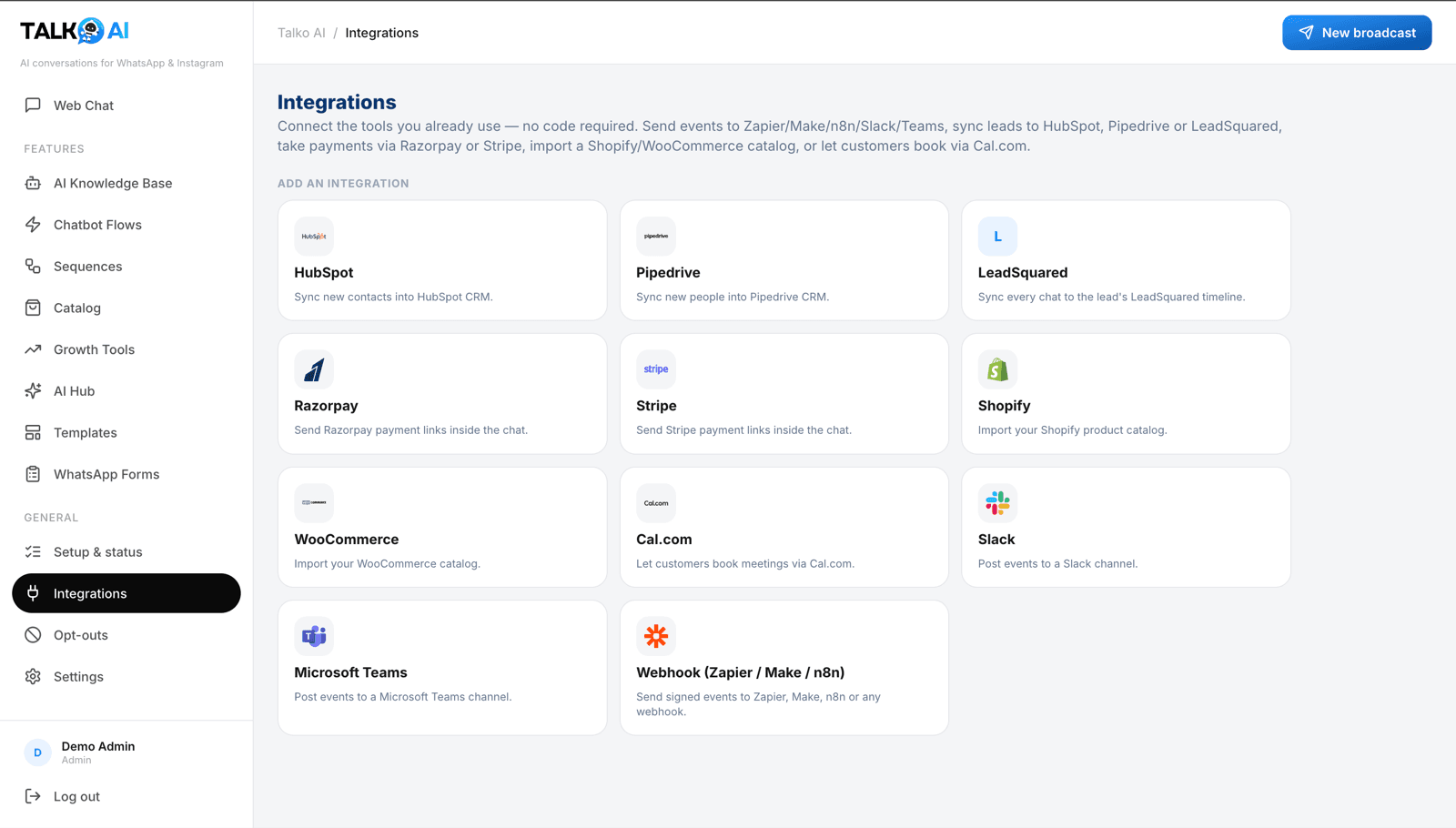Click the Chatbot Flows lightning icon
This screenshot has width=1456, height=828.
point(33,225)
